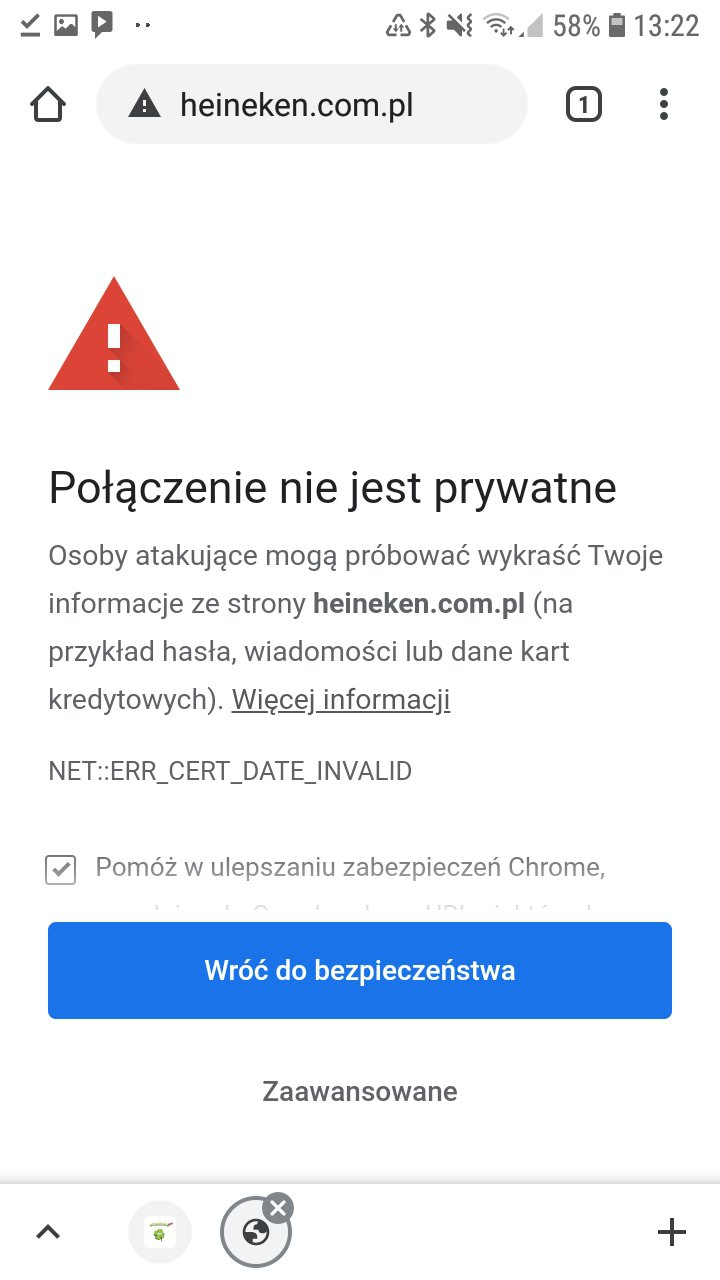Tap the NET::ERR_CERT_DATE_INVALID error code
This screenshot has width=720, height=1280.
click(230, 771)
